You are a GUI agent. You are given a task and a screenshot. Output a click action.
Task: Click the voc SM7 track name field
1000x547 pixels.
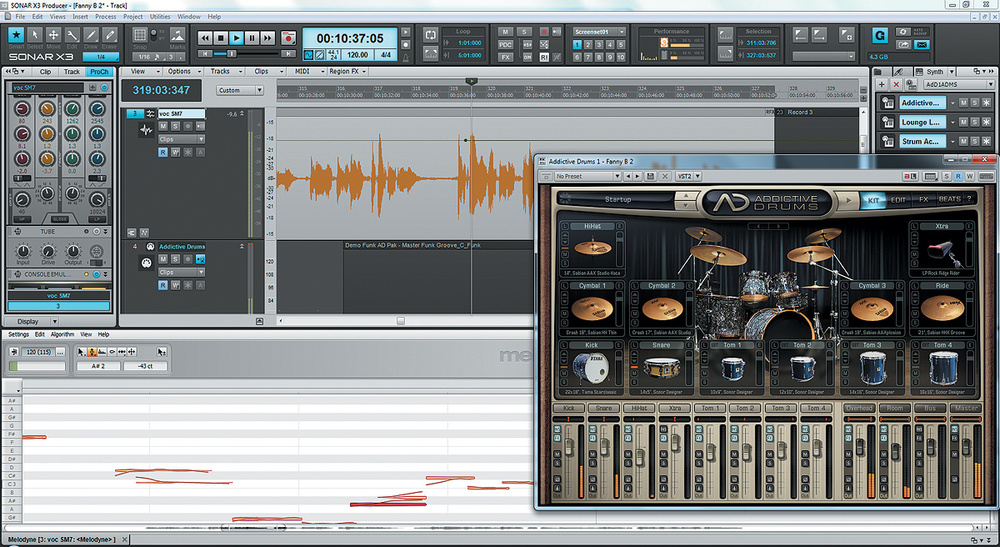click(x=181, y=113)
